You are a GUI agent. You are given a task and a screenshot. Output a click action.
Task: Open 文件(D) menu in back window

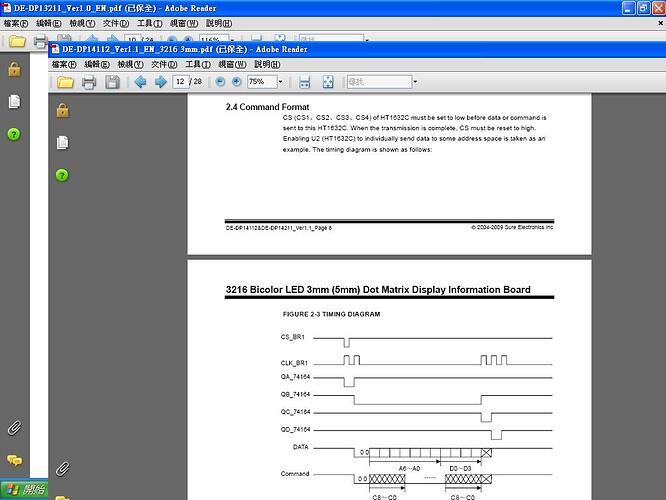pyautogui.click(x=116, y=23)
